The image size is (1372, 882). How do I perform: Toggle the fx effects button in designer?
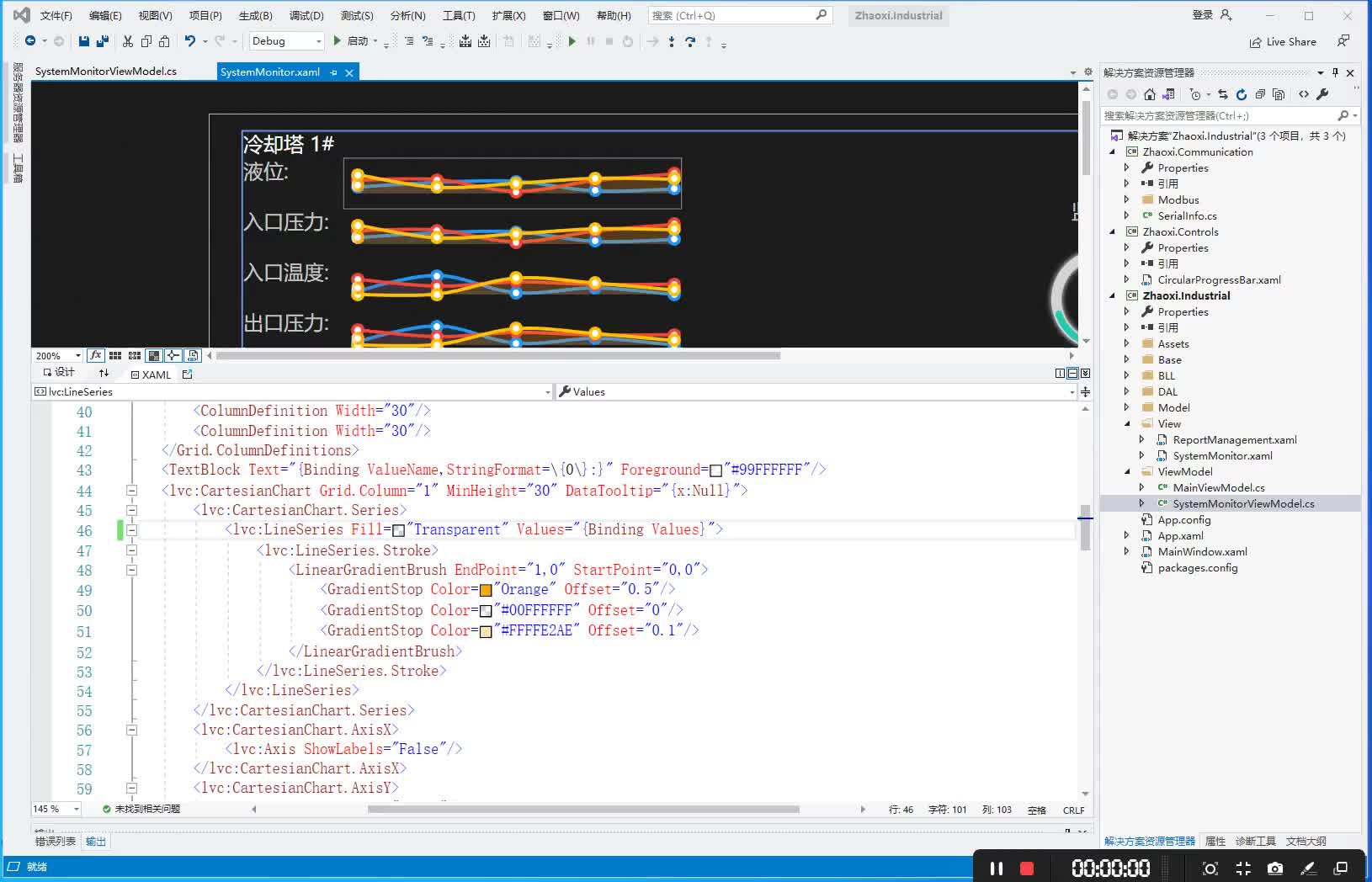96,355
